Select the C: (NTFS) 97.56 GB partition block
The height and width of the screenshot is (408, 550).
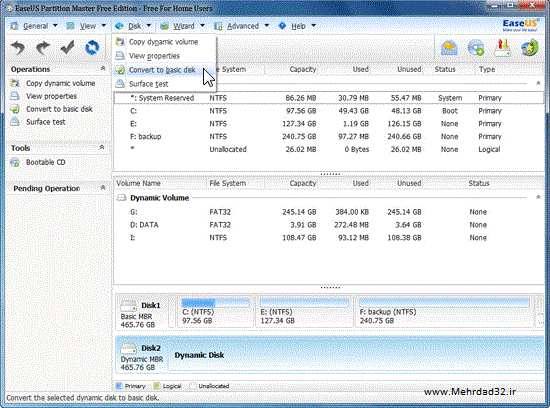click(215, 312)
